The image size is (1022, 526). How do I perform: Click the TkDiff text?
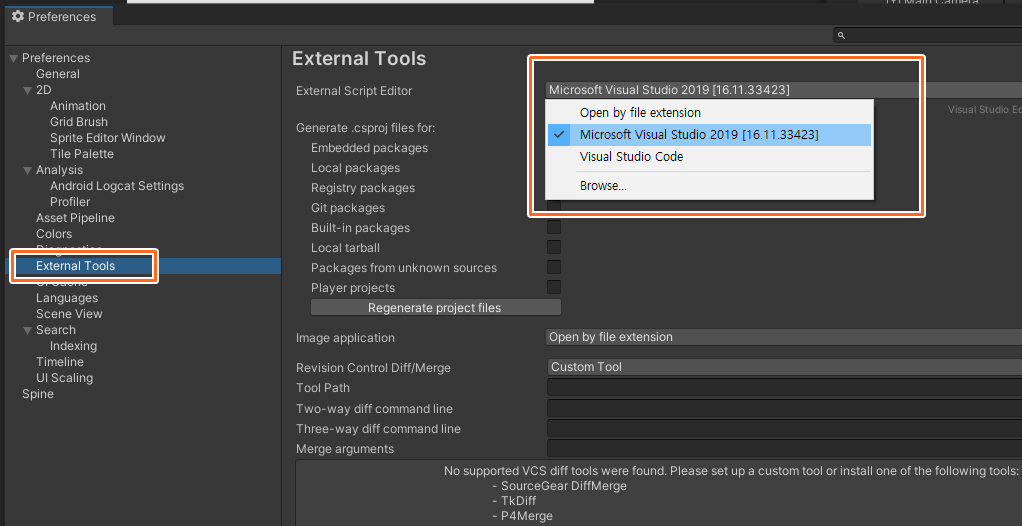(x=518, y=501)
